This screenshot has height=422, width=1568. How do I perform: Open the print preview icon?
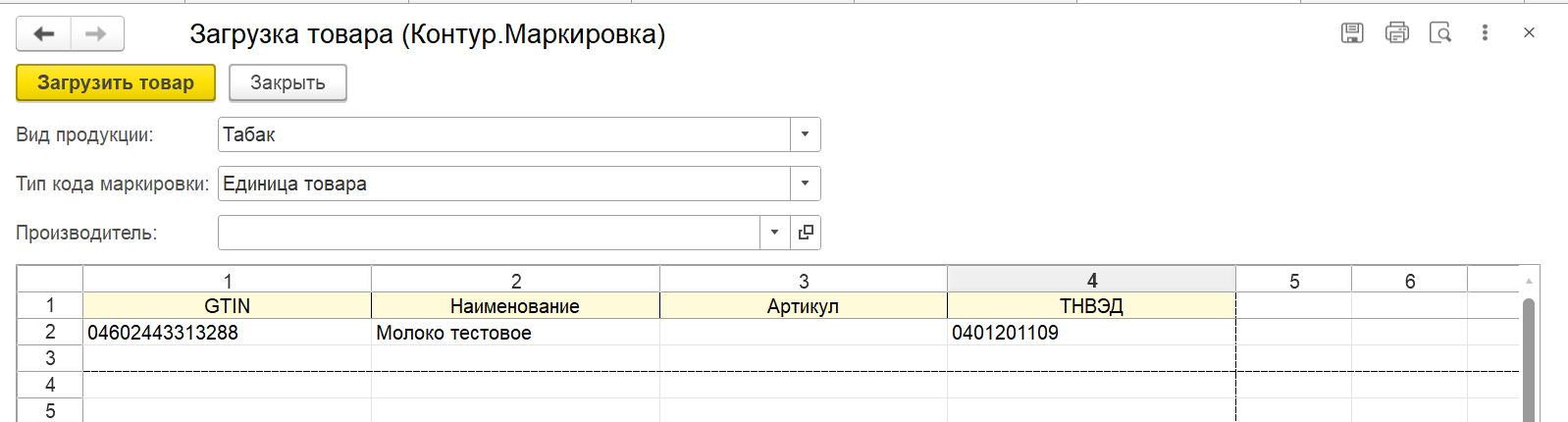pos(1440,32)
